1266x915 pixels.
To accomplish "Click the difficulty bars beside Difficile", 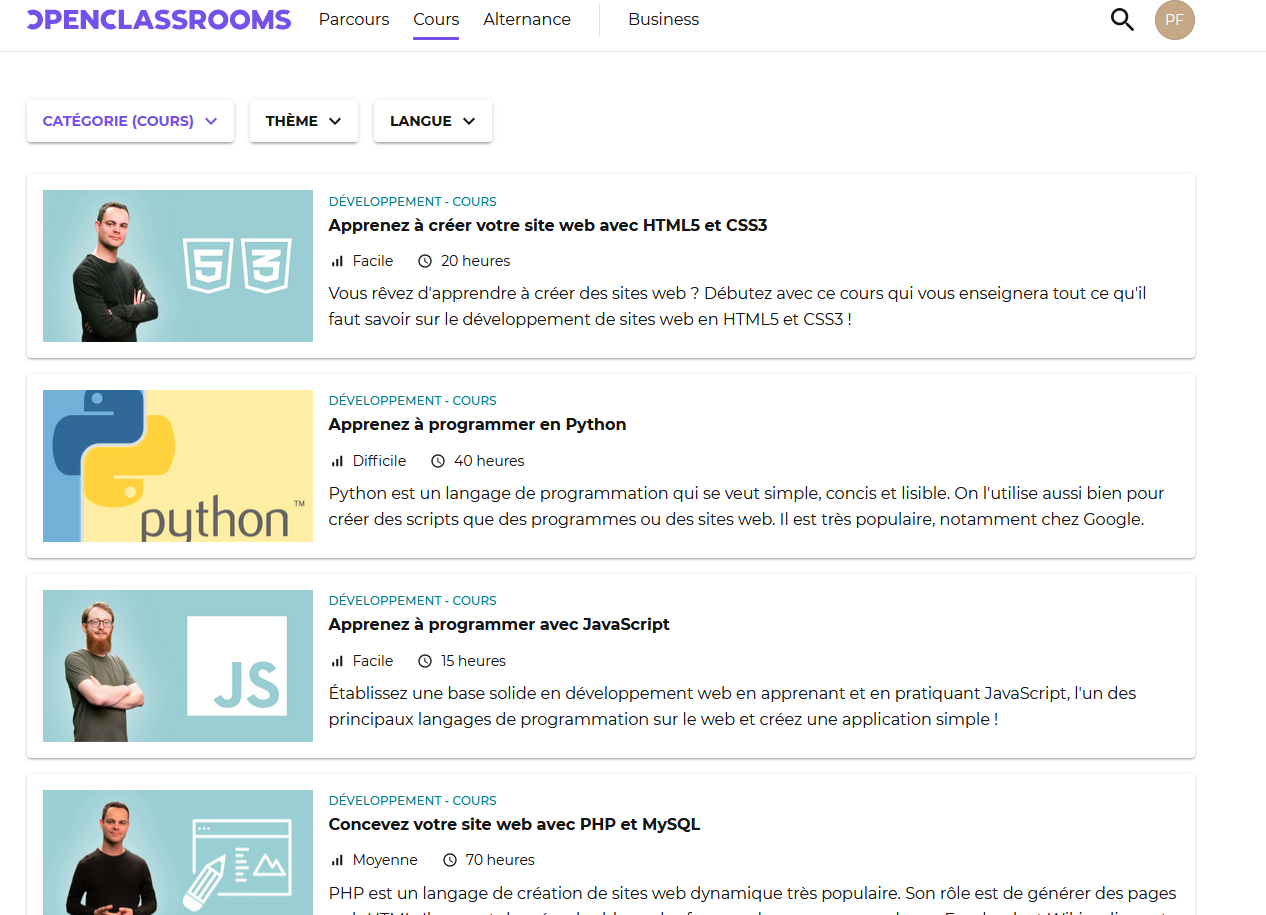I will click(x=335, y=460).
